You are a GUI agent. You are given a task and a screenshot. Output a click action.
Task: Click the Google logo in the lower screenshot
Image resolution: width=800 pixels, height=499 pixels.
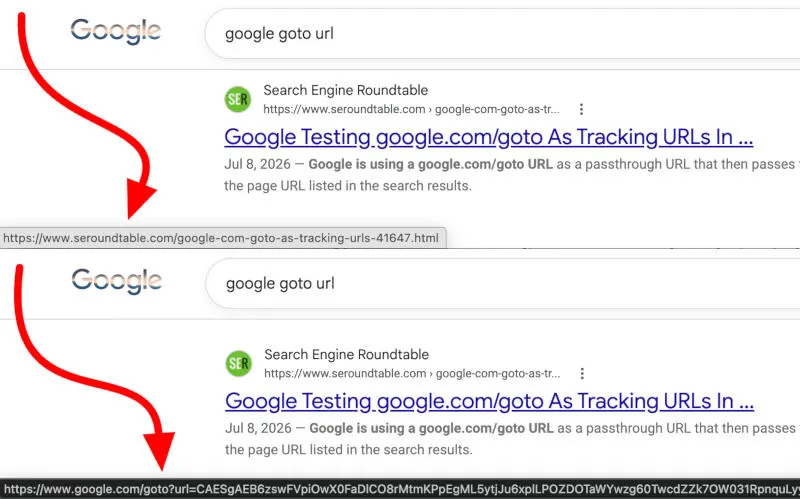117,281
